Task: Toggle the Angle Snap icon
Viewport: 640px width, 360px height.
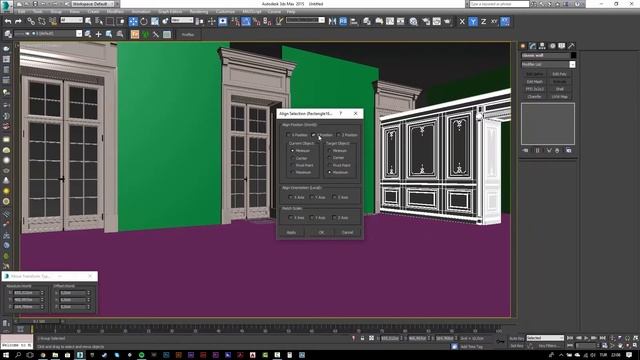Action: [x=246, y=21]
